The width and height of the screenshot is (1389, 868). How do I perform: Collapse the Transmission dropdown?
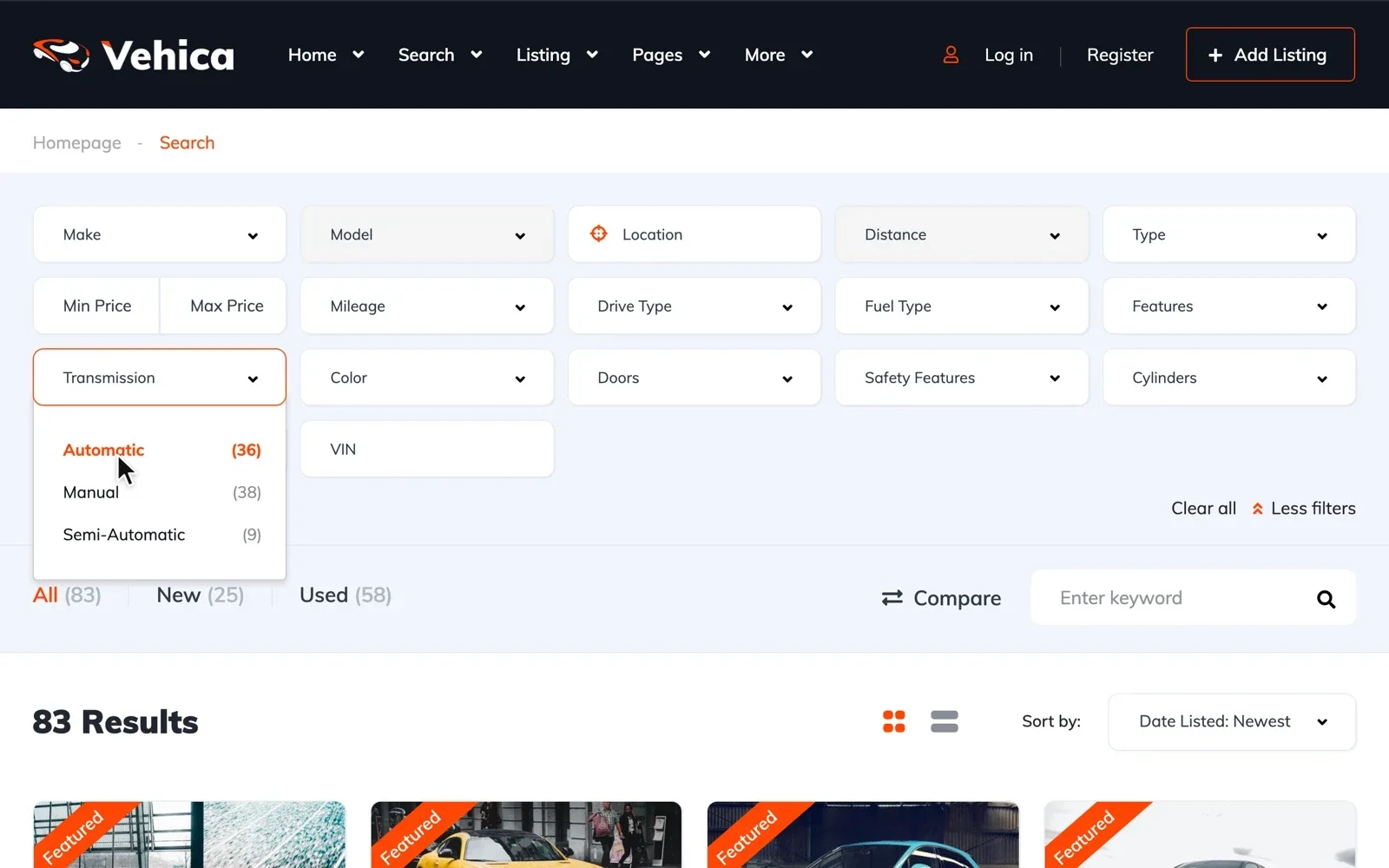click(x=160, y=378)
